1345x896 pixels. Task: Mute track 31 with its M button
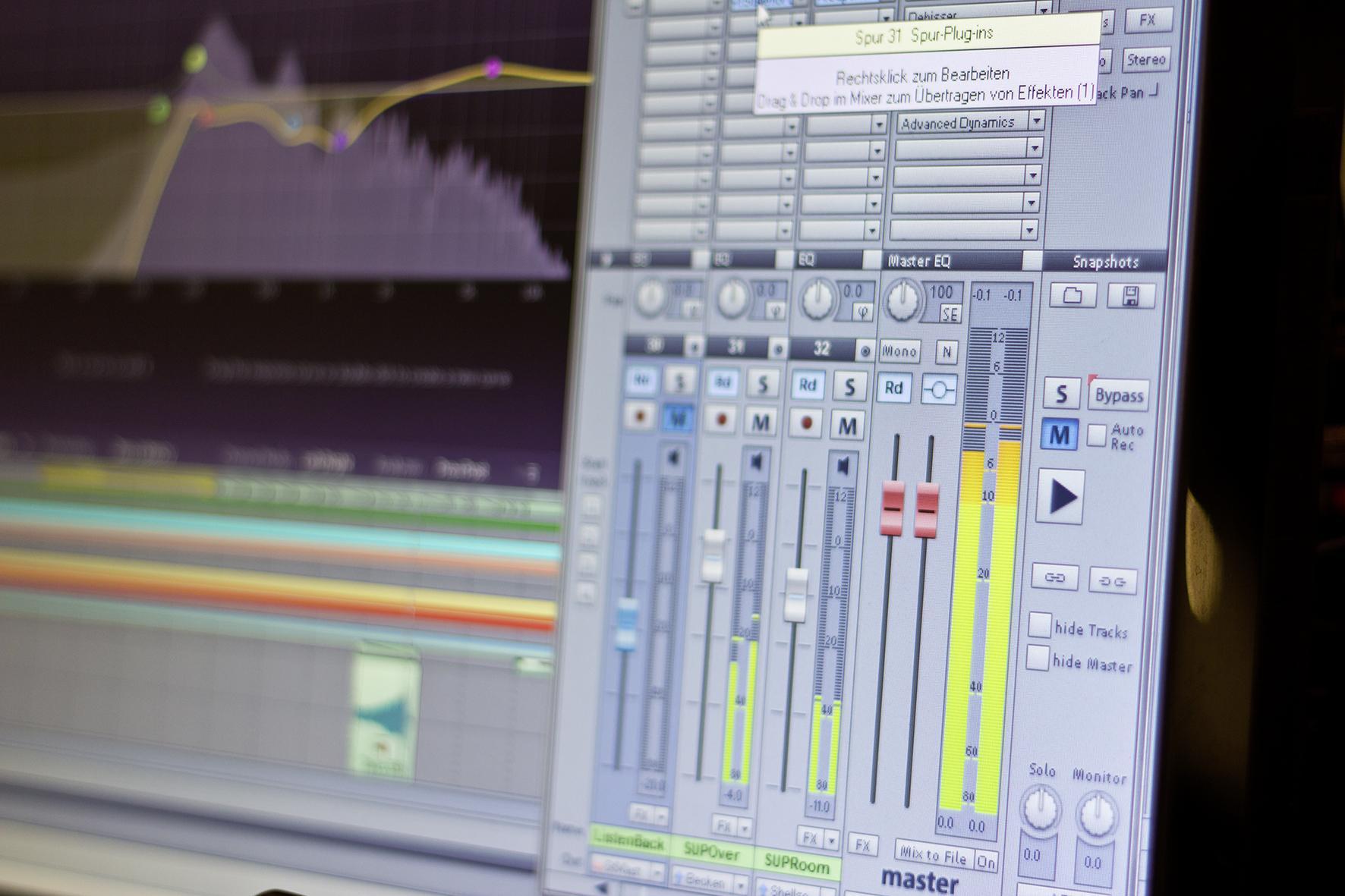761,422
